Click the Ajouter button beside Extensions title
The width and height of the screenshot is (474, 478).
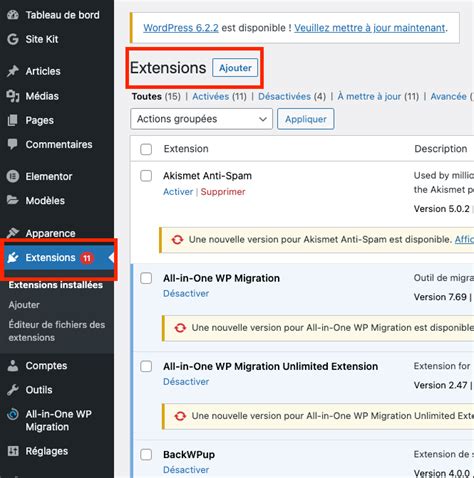point(235,68)
